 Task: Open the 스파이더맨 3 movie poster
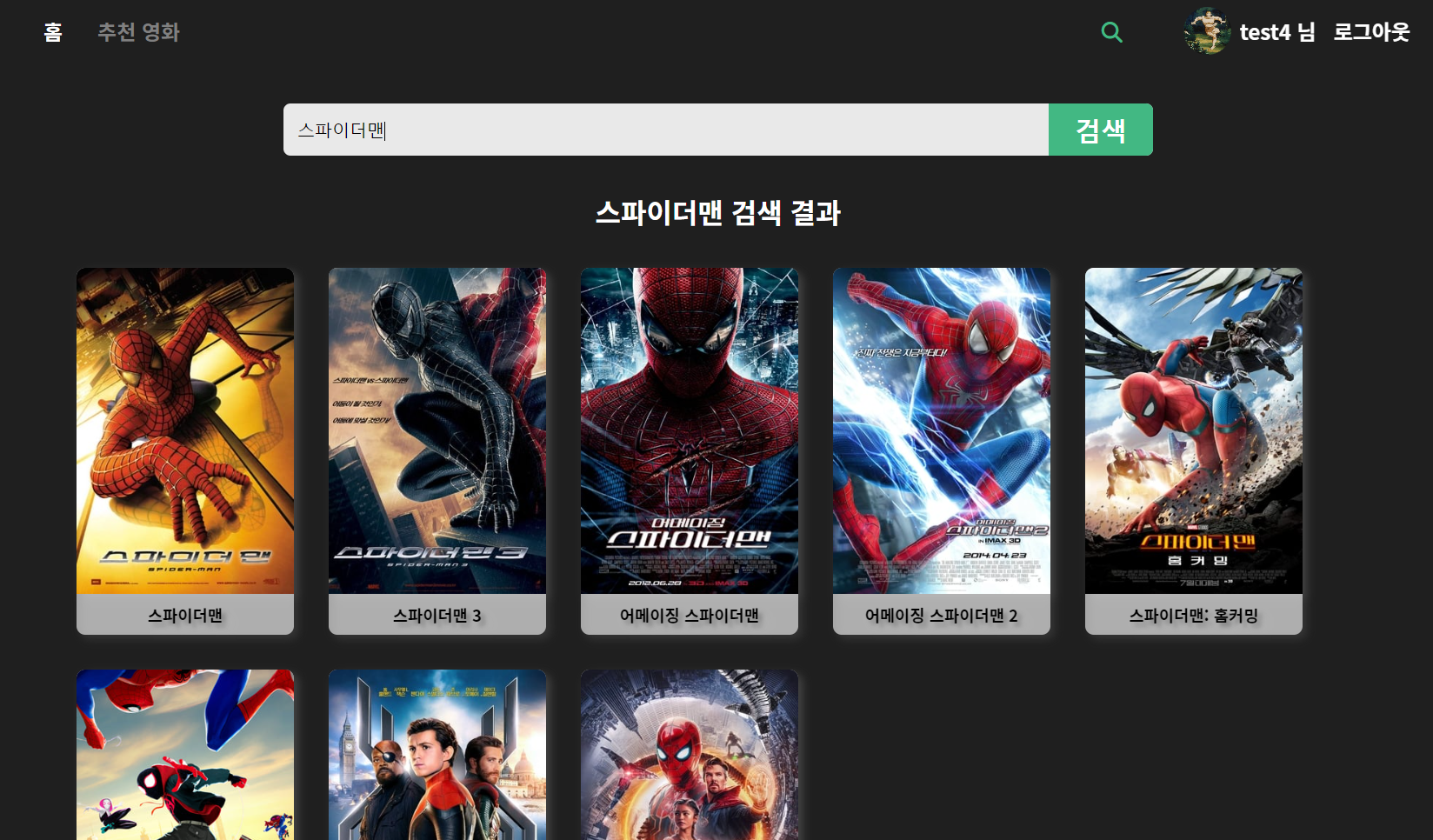click(x=437, y=430)
